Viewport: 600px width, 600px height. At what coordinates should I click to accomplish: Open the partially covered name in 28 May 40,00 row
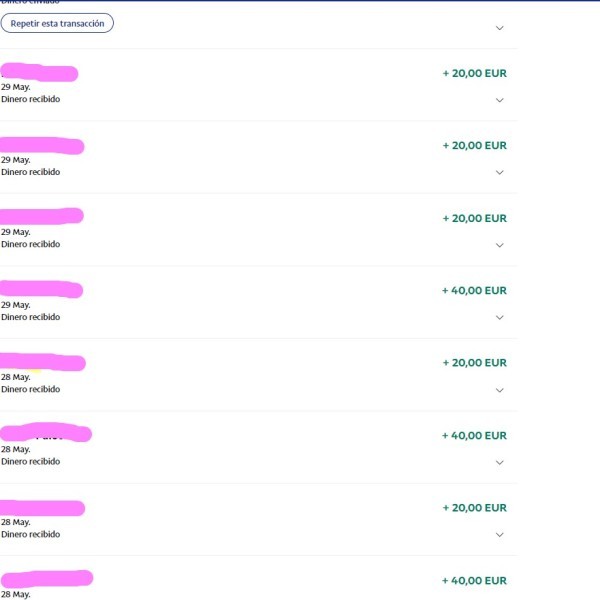pyautogui.click(x=46, y=433)
